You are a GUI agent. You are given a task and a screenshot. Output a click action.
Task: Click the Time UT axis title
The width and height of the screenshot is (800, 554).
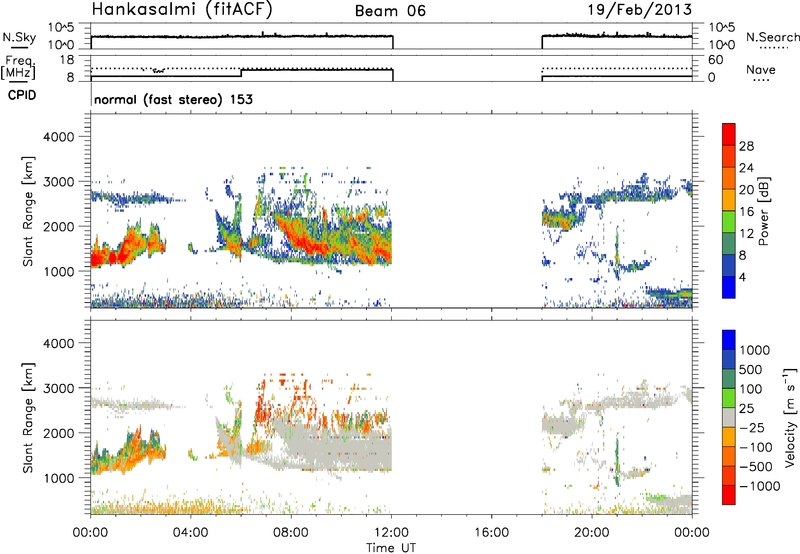pyautogui.click(x=391, y=548)
